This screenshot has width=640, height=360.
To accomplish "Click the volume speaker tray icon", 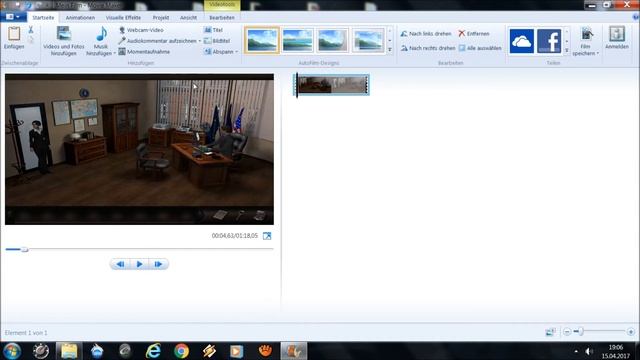I will click(589, 351).
